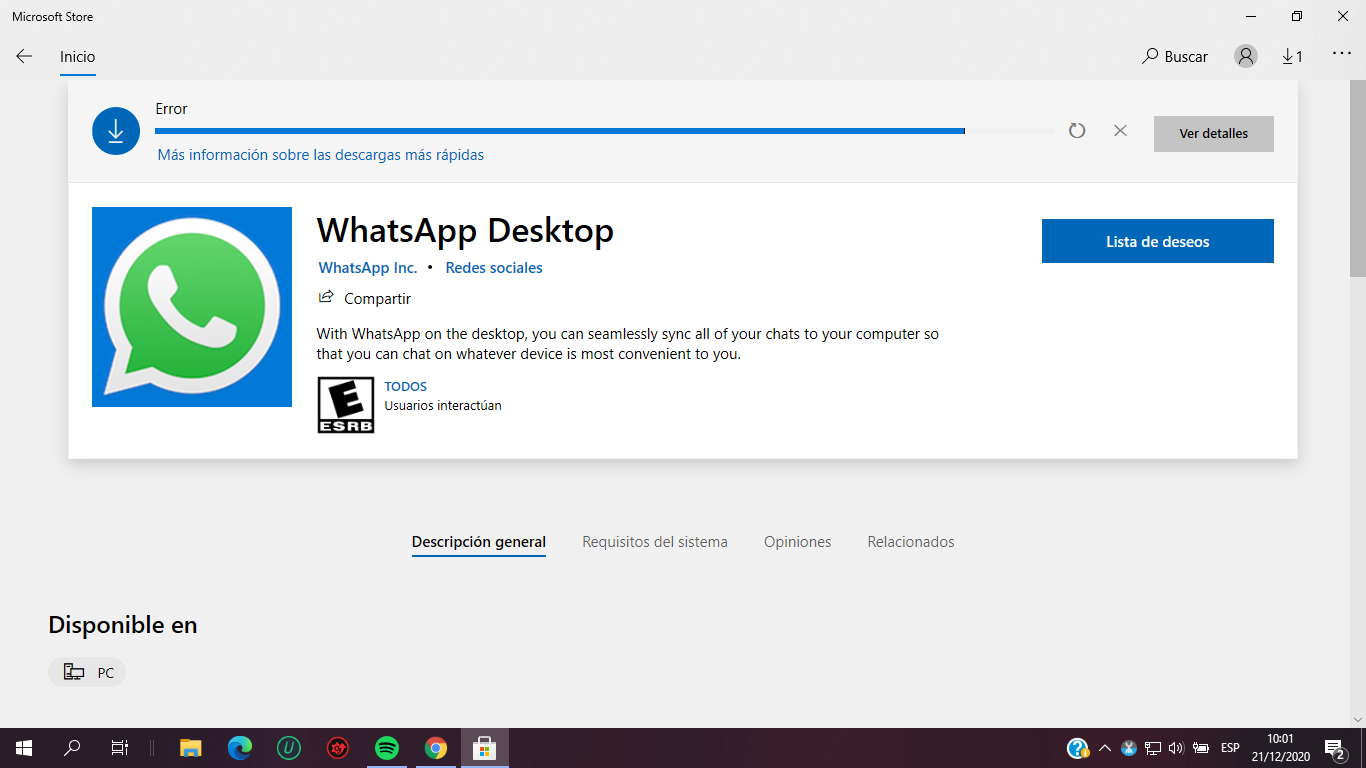Launch Spotify from taskbar
Viewport: 1366px width, 768px height.
coord(387,748)
